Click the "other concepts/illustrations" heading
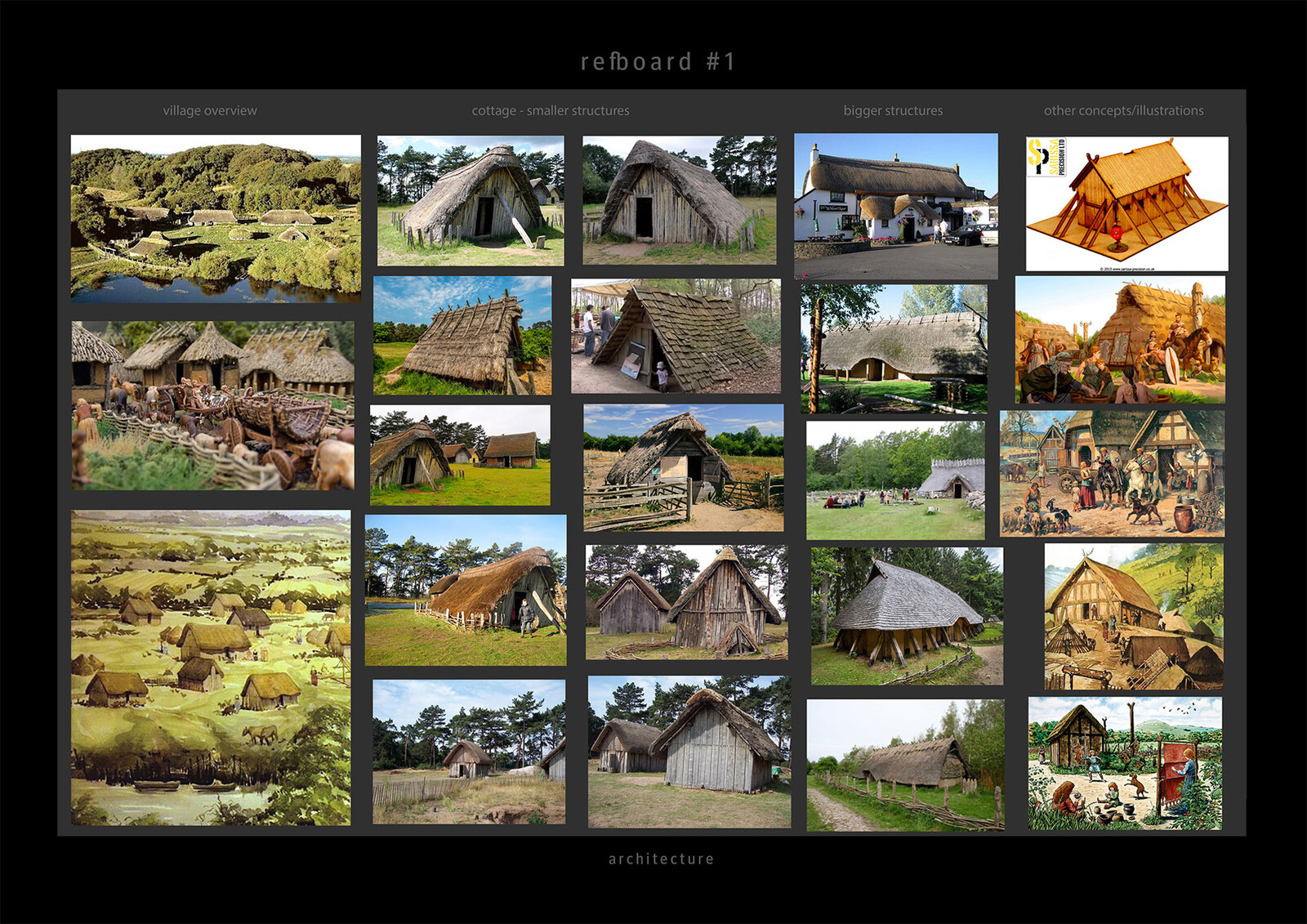This screenshot has width=1307, height=924. pos(1123,110)
